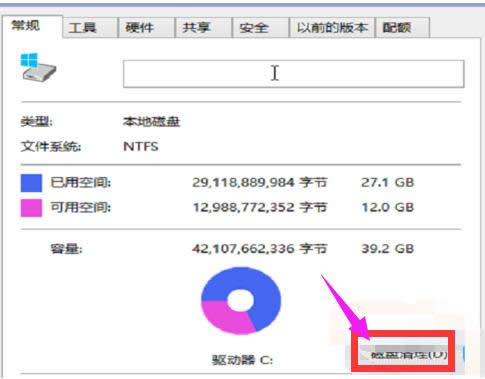Click the 39.2 GB capacity value
Viewport: 485px width, 379px height.
click(388, 249)
